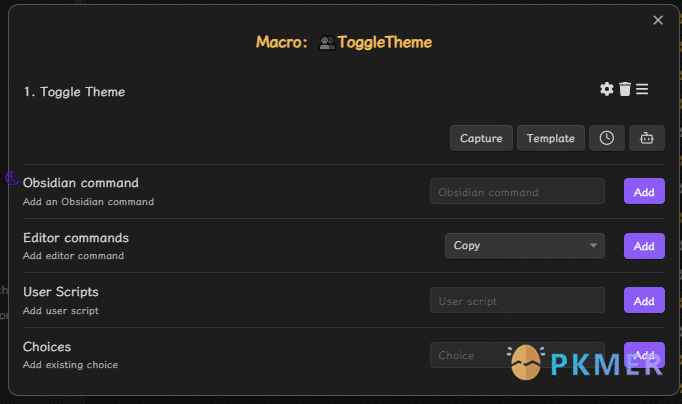The height and width of the screenshot is (404, 682).
Task: Click the dropdown arrow beside Copy
Action: [593, 246]
